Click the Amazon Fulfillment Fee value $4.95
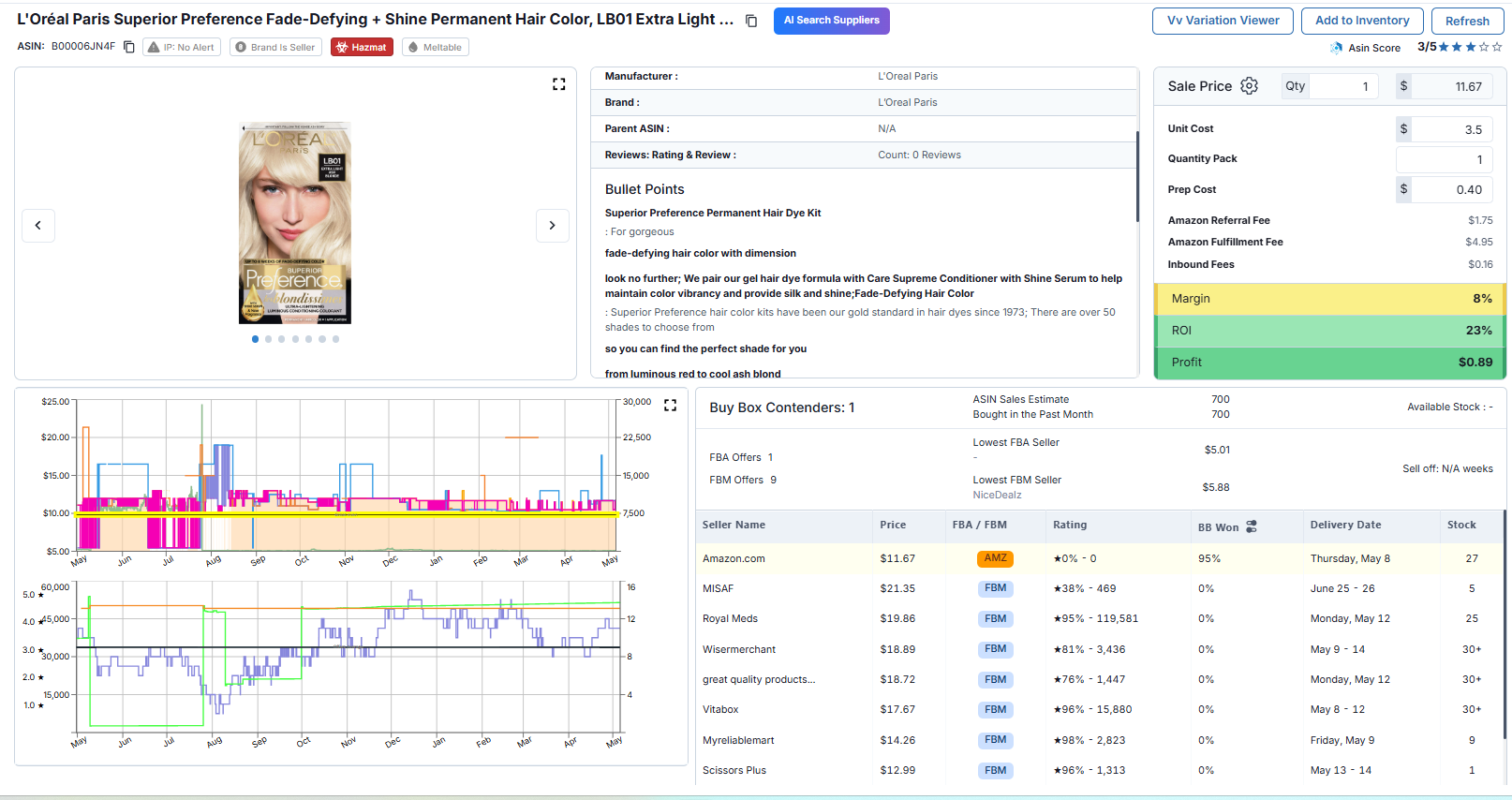This screenshot has height=800, width=1512. [x=1479, y=243]
